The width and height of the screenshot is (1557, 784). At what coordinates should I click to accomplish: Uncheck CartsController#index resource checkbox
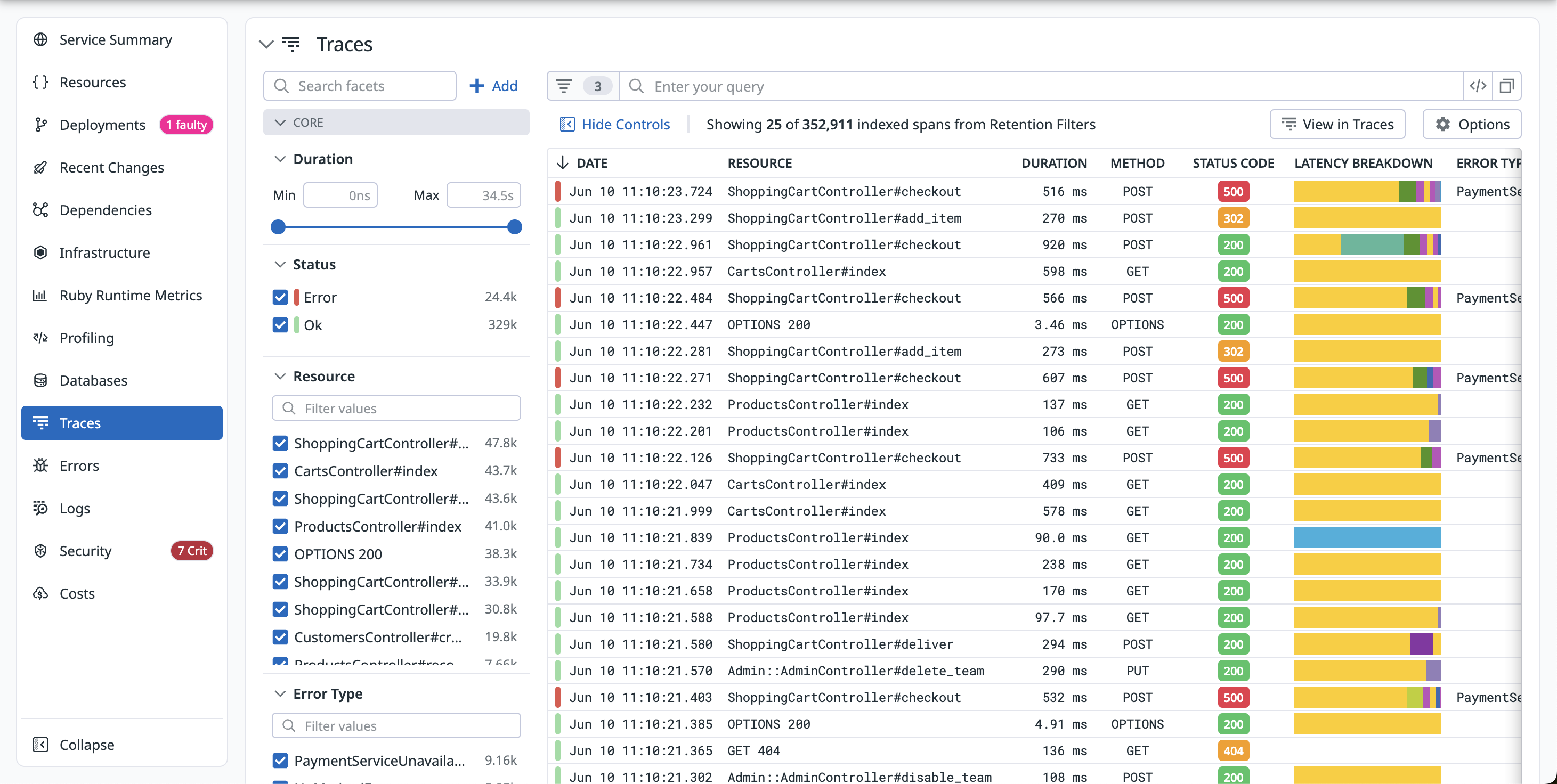coord(280,471)
